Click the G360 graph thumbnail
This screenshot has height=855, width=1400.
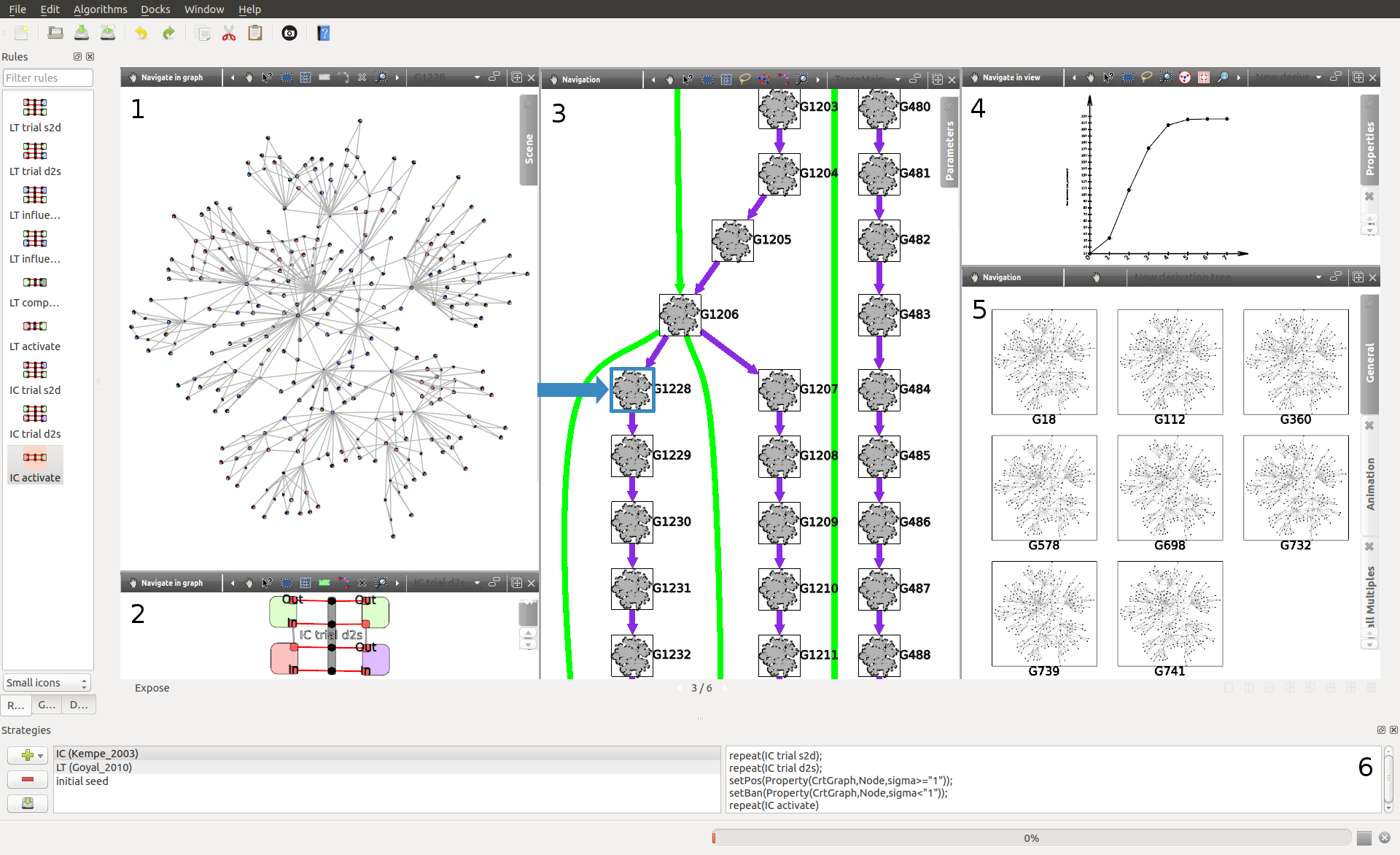1295,362
